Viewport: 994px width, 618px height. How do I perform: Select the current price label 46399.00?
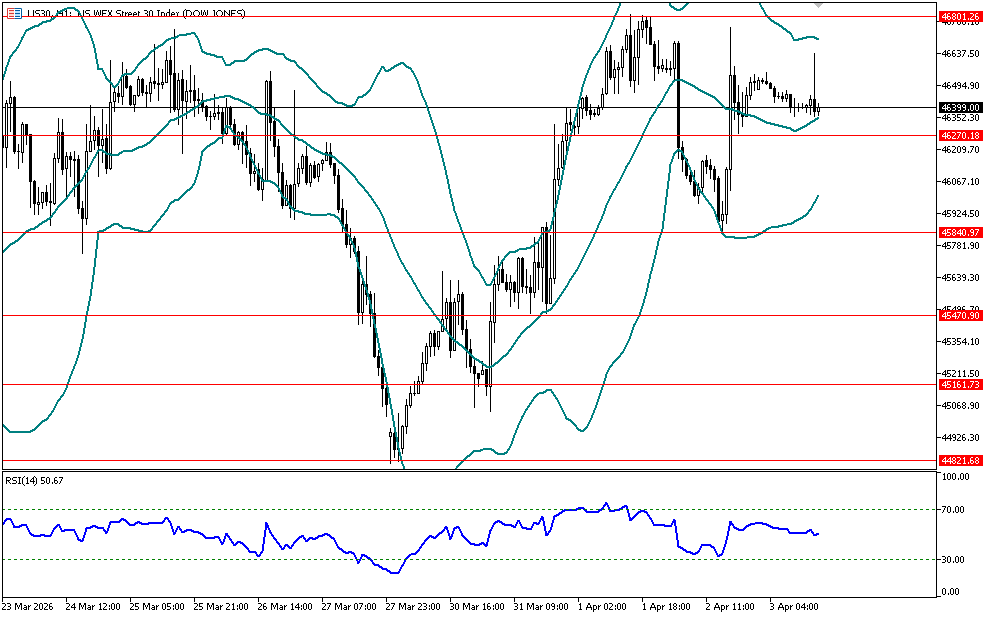[960, 107]
